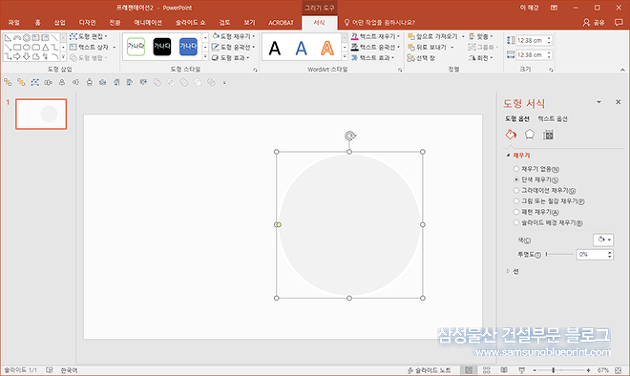Click the rotation handle above the circle
Image resolution: width=630 pixels, height=376 pixels.
point(350,136)
